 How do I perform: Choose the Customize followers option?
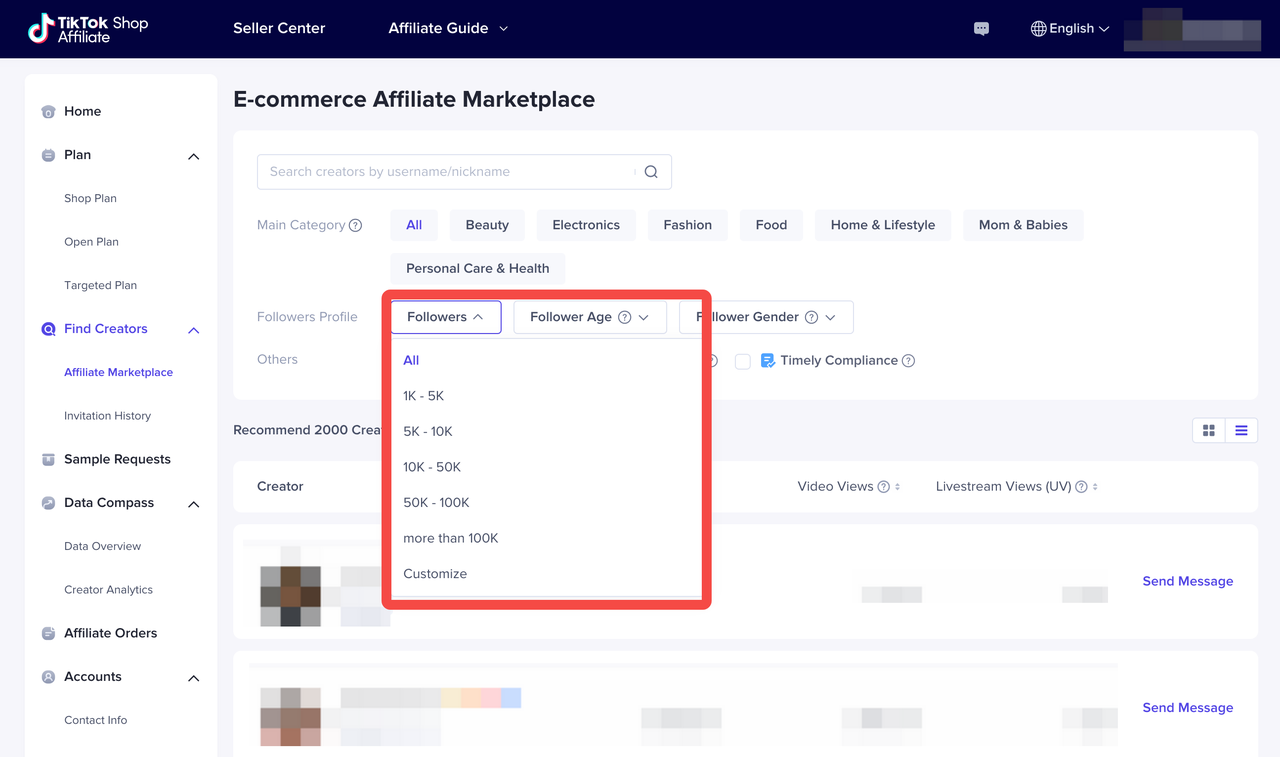[435, 574]
